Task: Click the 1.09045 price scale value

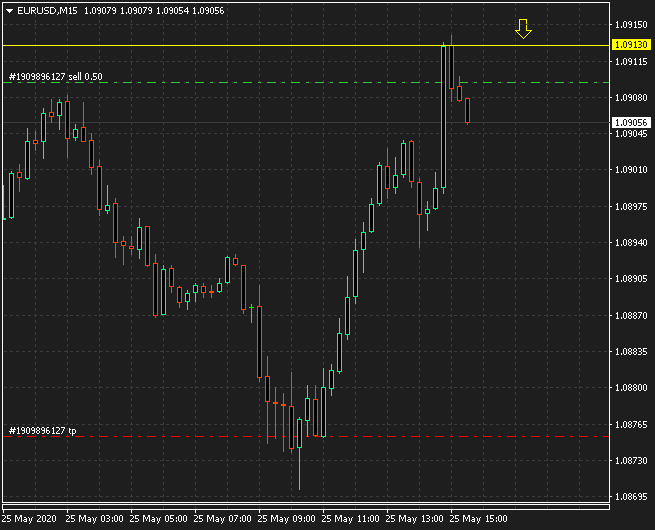Action: click(x=631, y=134)
